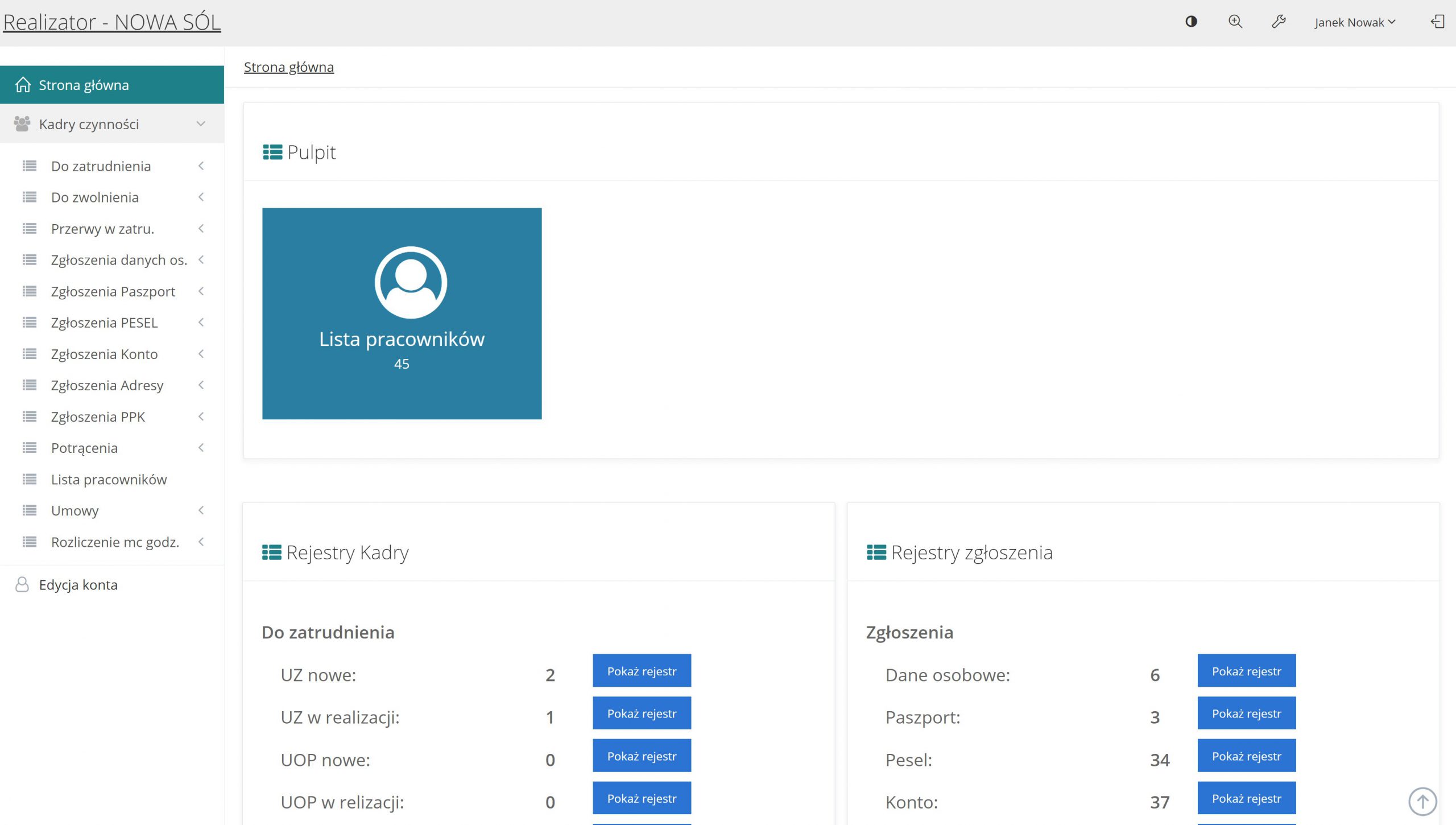
Task: Expand the Zgłoszenia PESEL submenu
Action: (x=201, y=322)
